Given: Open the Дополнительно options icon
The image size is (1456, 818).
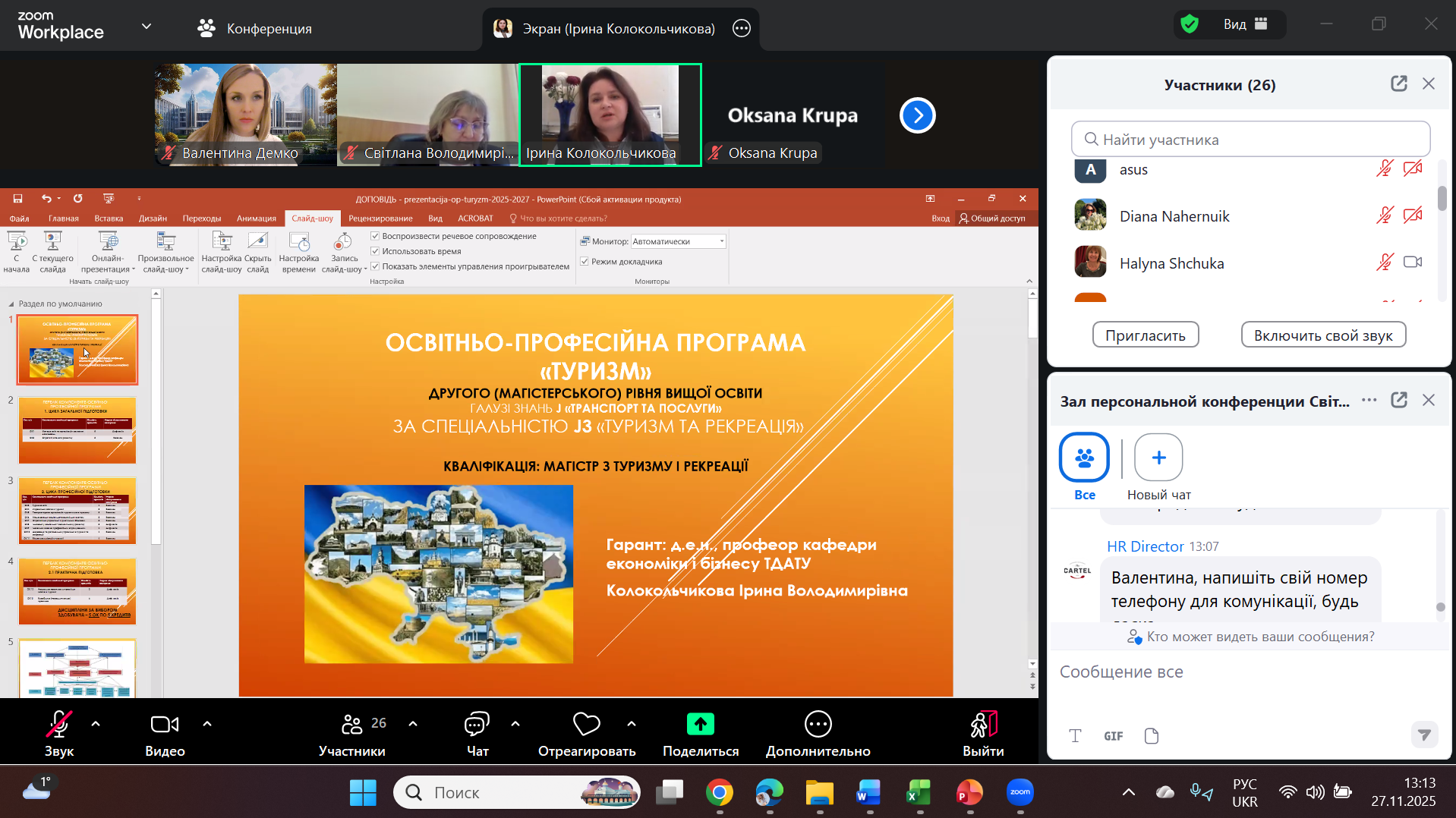Looking at the screenshot, I should click(x=818, y=725).
